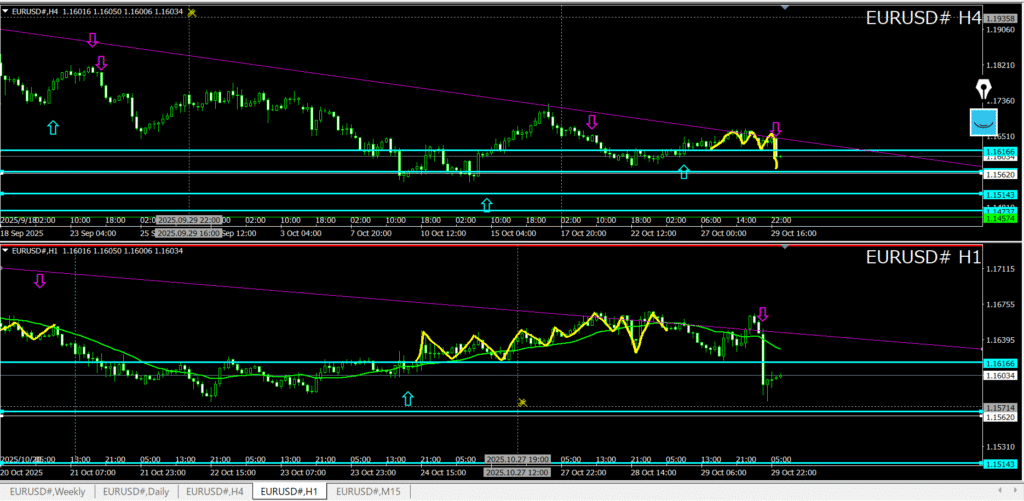Select the yellow star marker on H1 chart
This screenshot has height=501, width=1024.
(x=522, y=402)
